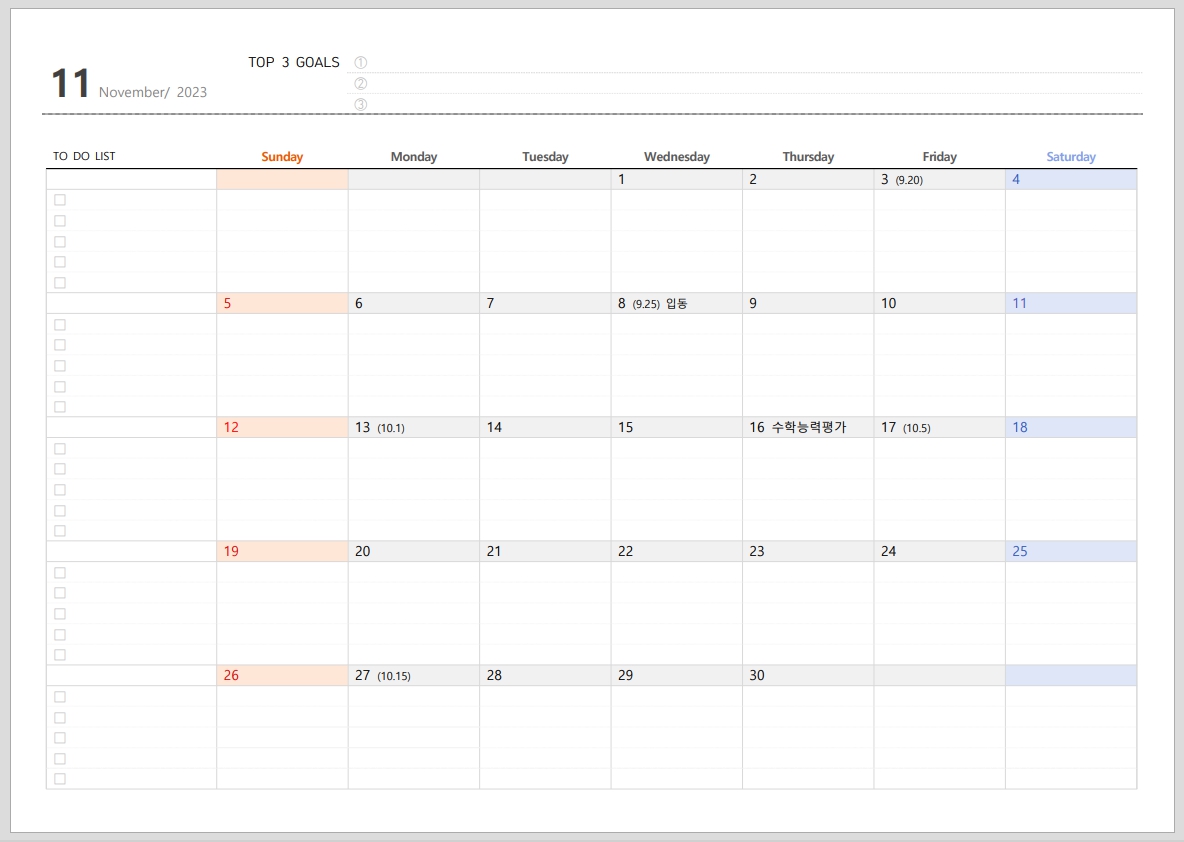Select the "TO DO LIST" heading

pyautogui.click(x=84, y=156)
